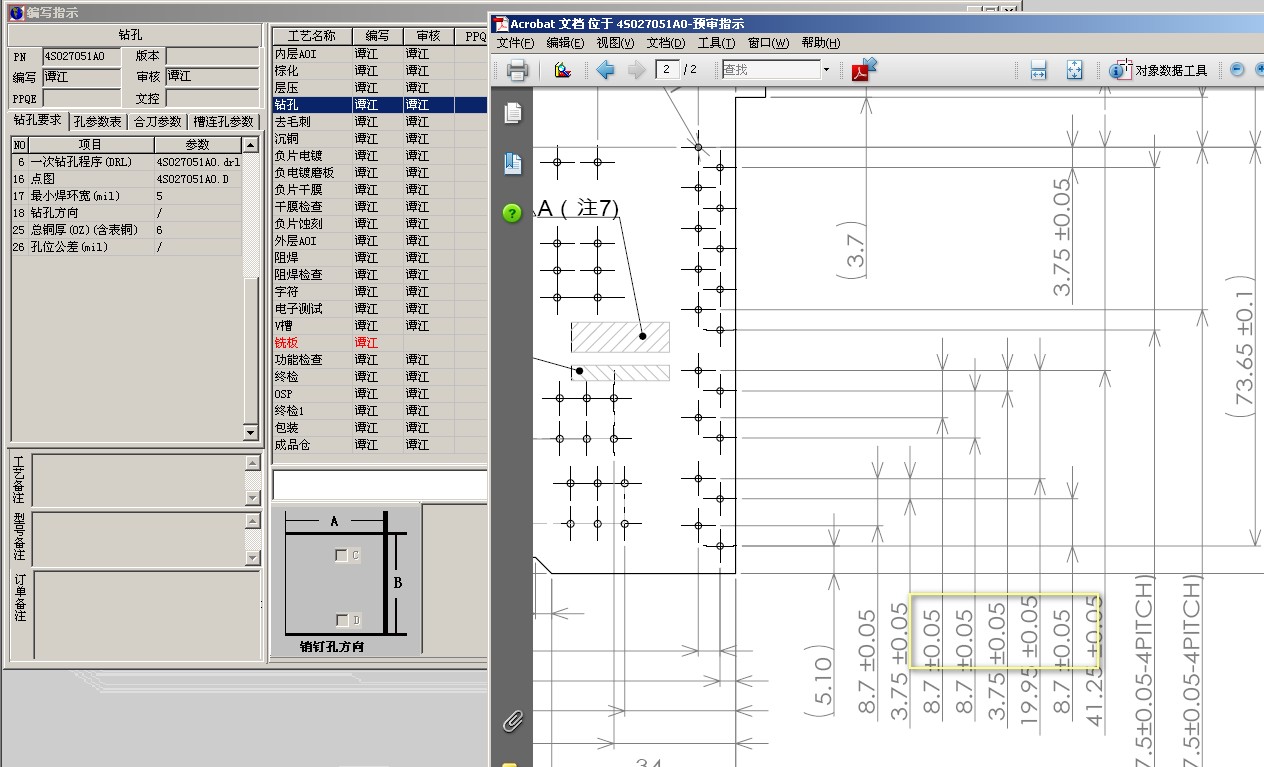Click the 订单备注 text area

147,615
